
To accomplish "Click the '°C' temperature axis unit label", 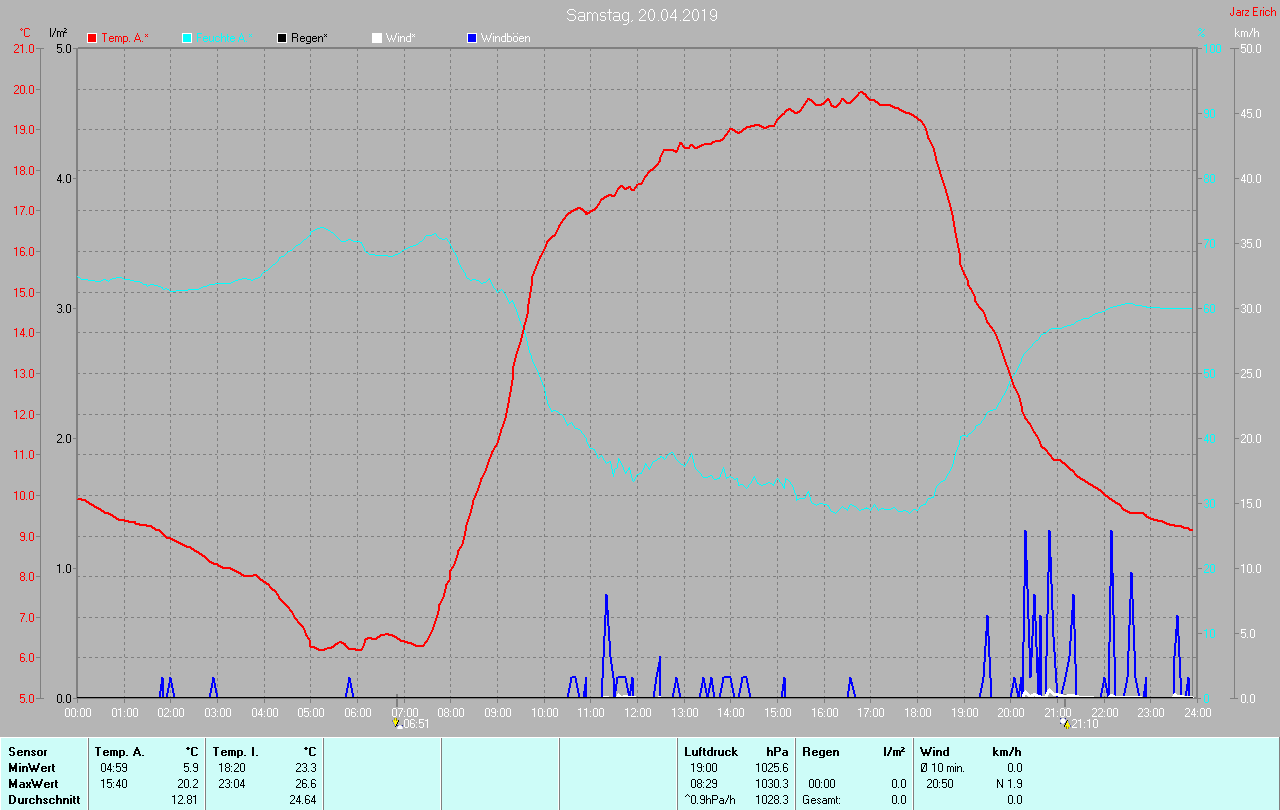I will tap(25, 33).
